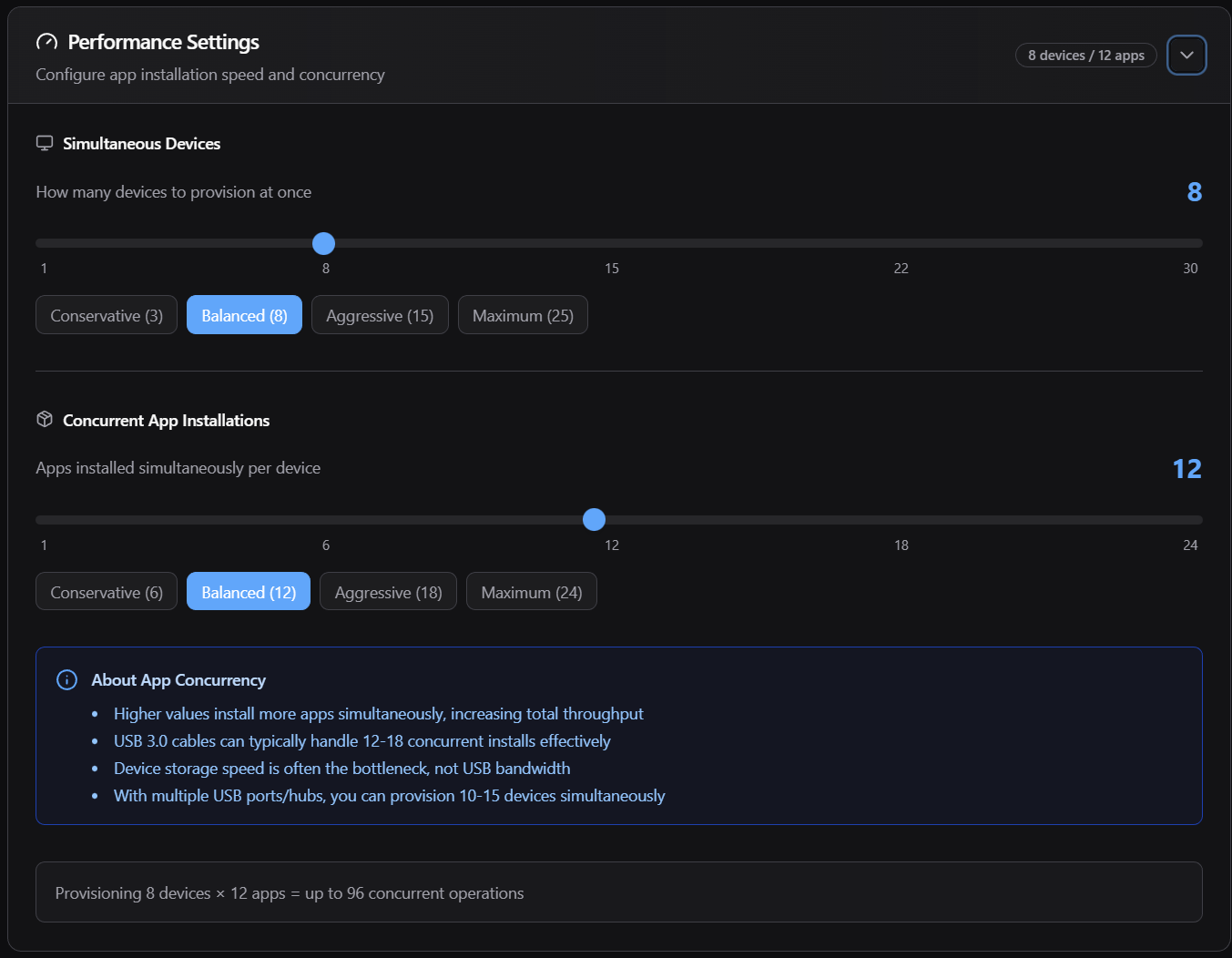Choose Aggressive (18) apps preset

(388, 592)
